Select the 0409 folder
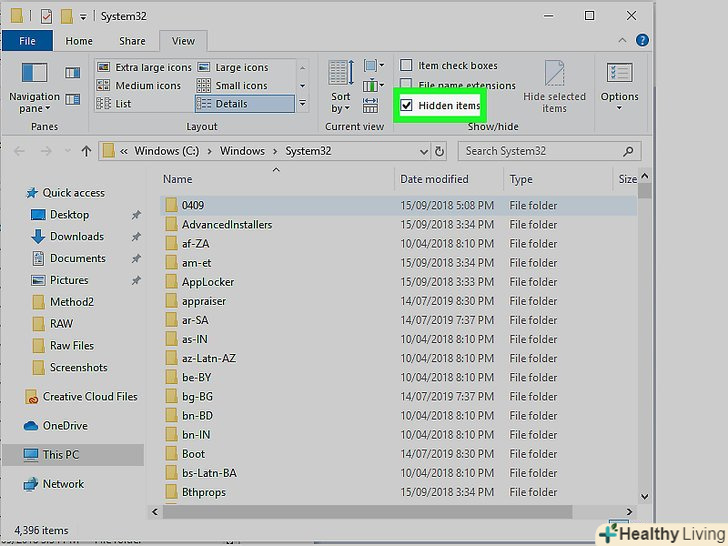This screenshot has width=728, height=546. 399,205
